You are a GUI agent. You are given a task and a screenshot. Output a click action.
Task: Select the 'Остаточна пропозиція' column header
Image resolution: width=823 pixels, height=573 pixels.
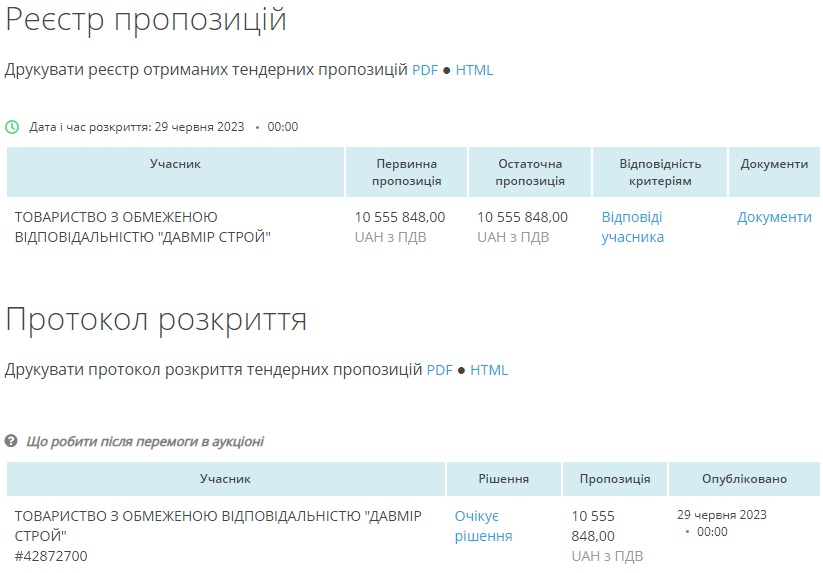point(530,172)
